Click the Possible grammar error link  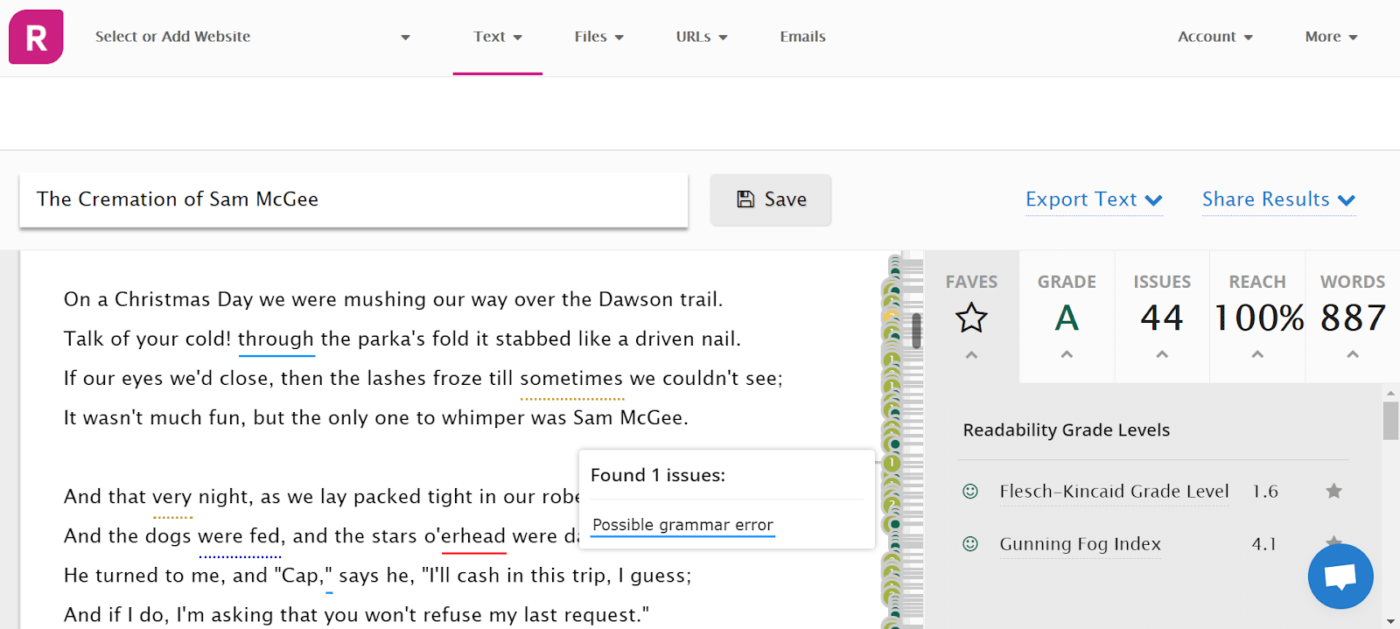click(x=682, y=525)
